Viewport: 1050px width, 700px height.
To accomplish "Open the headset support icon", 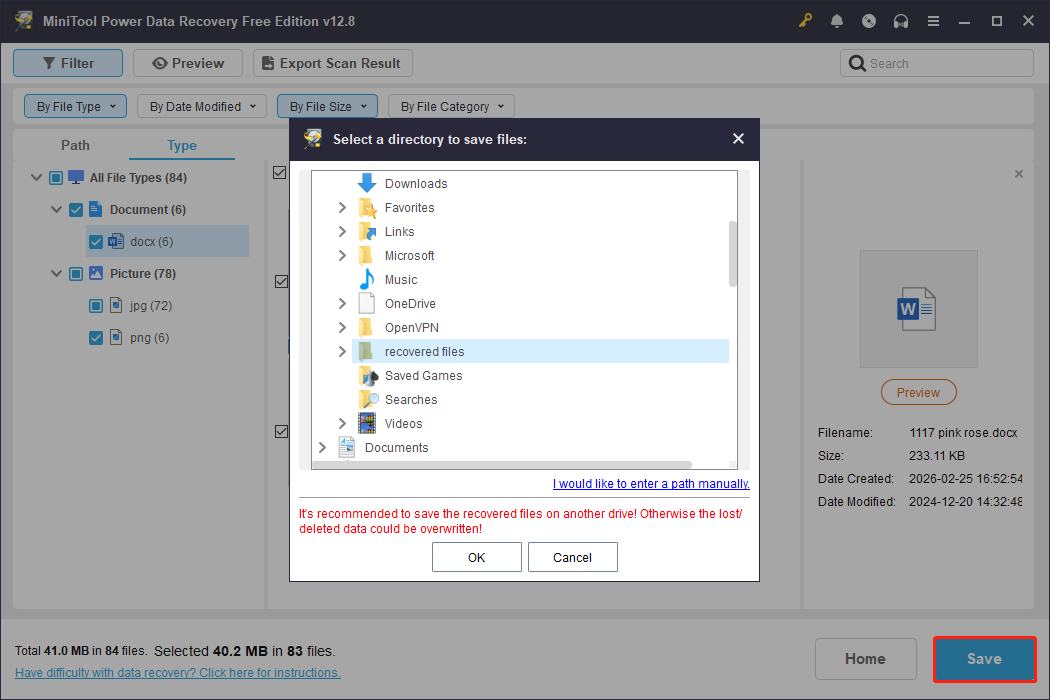I will tap(901, 20).
